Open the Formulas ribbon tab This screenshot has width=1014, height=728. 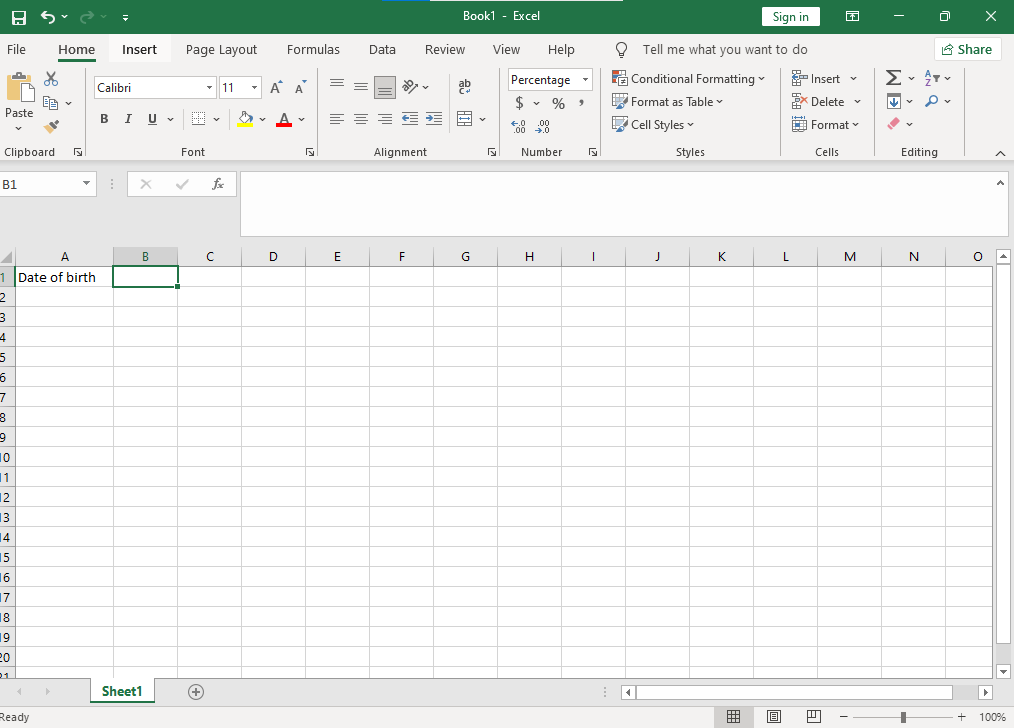[313, 49]
